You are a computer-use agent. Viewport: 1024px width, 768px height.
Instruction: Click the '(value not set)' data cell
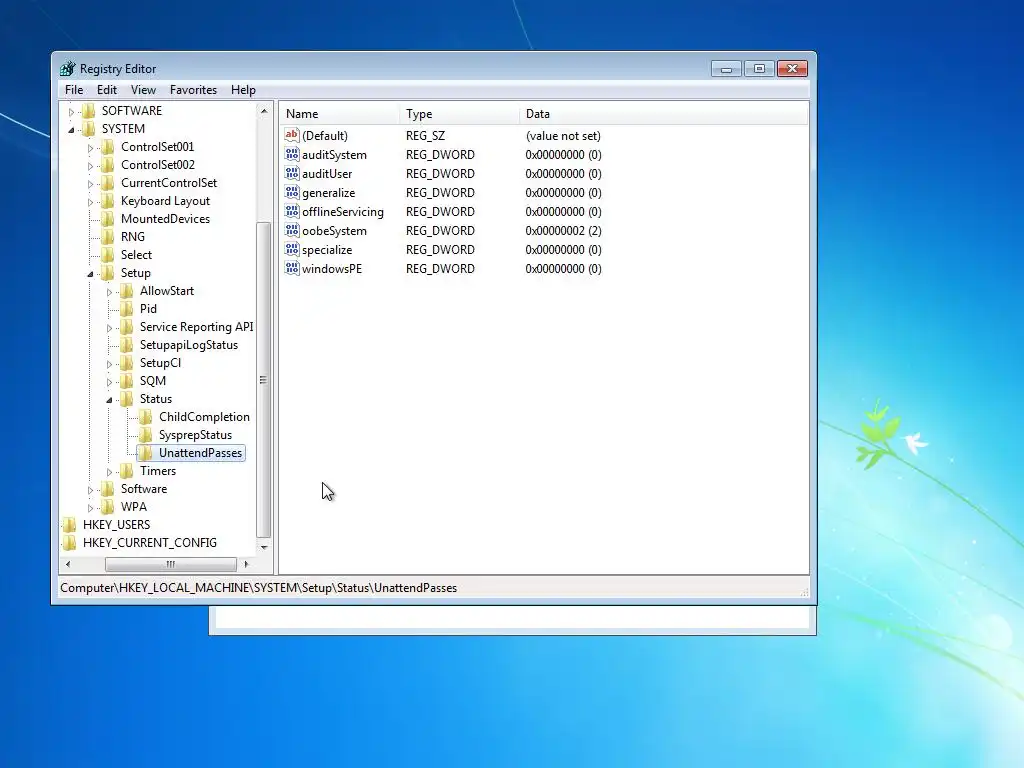pos(563,136)
